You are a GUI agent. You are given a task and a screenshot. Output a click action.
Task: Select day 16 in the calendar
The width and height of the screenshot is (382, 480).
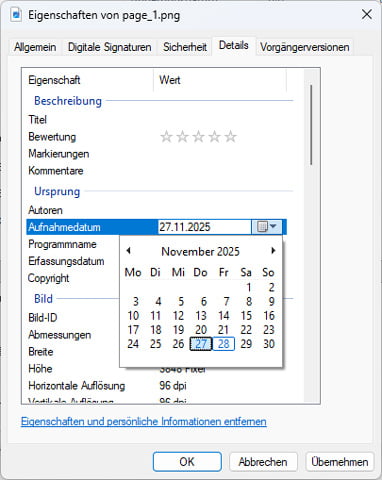coord(269,316)
